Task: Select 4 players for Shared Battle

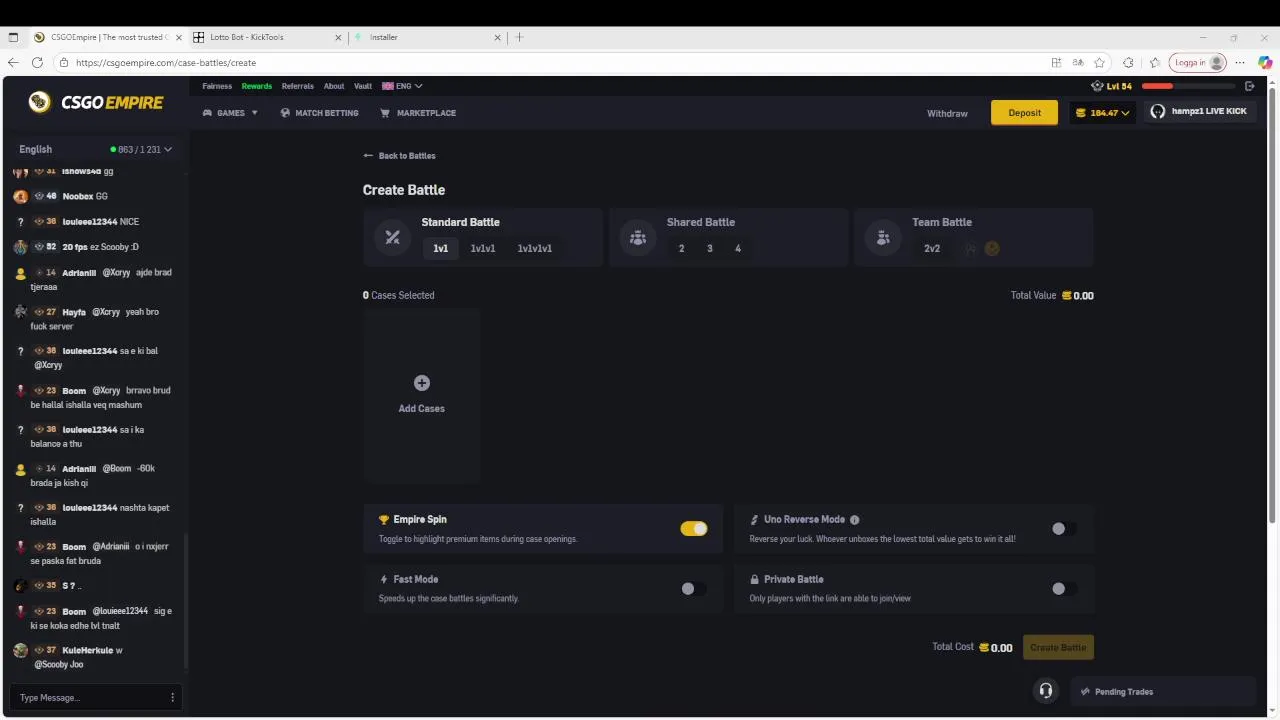Action: (x=738, y=249)
